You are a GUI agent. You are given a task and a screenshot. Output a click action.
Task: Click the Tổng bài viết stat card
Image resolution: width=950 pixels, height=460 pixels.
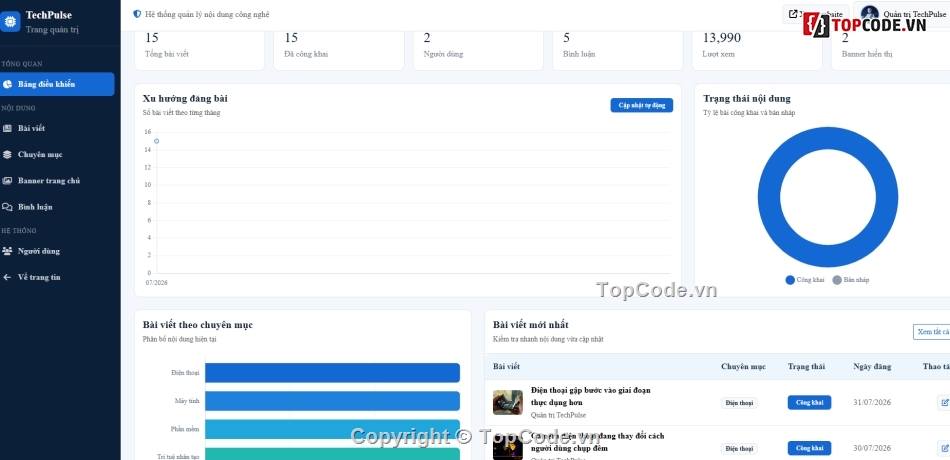tap(199, 50)
